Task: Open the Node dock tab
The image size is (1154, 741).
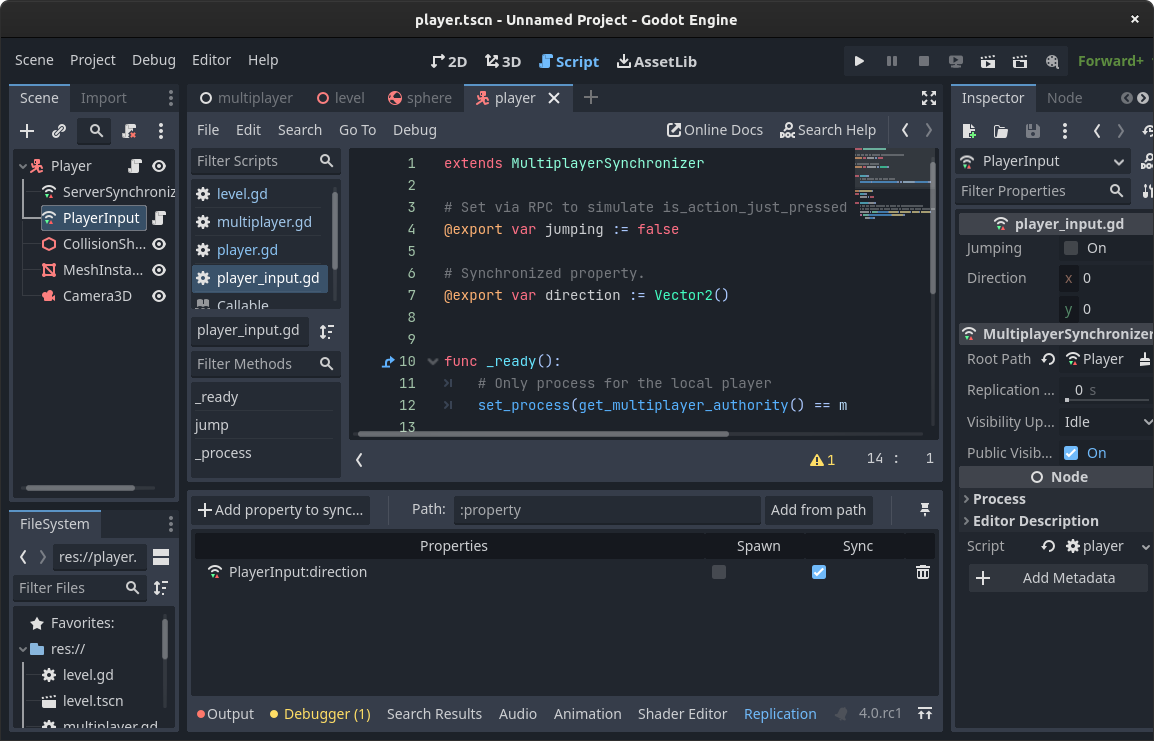Action: [1064, 98]
